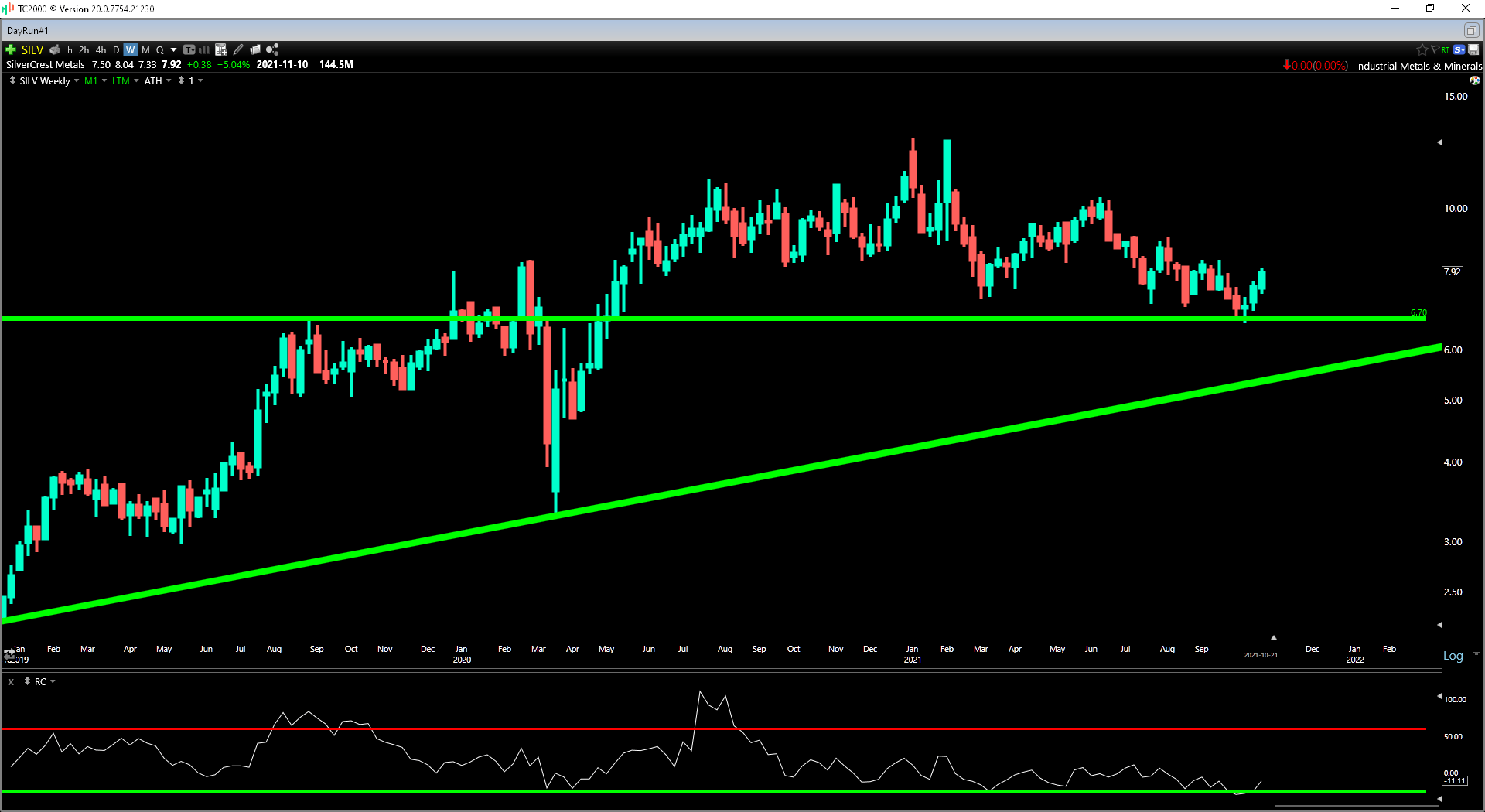This screenshot has width=1485, height=812.
Task: Toggle the flag marker for SILV
Action: tap(1434, 49)
